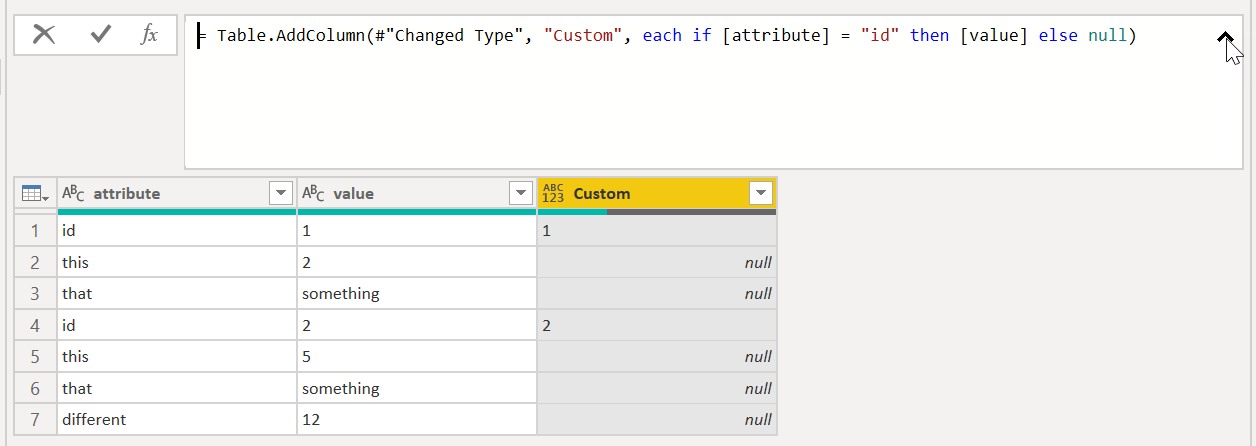Image resolution: width=1256 pixels, height=446 pixels.
Task: Click Custom cell '2' in row 4
Action: point(657,325)
